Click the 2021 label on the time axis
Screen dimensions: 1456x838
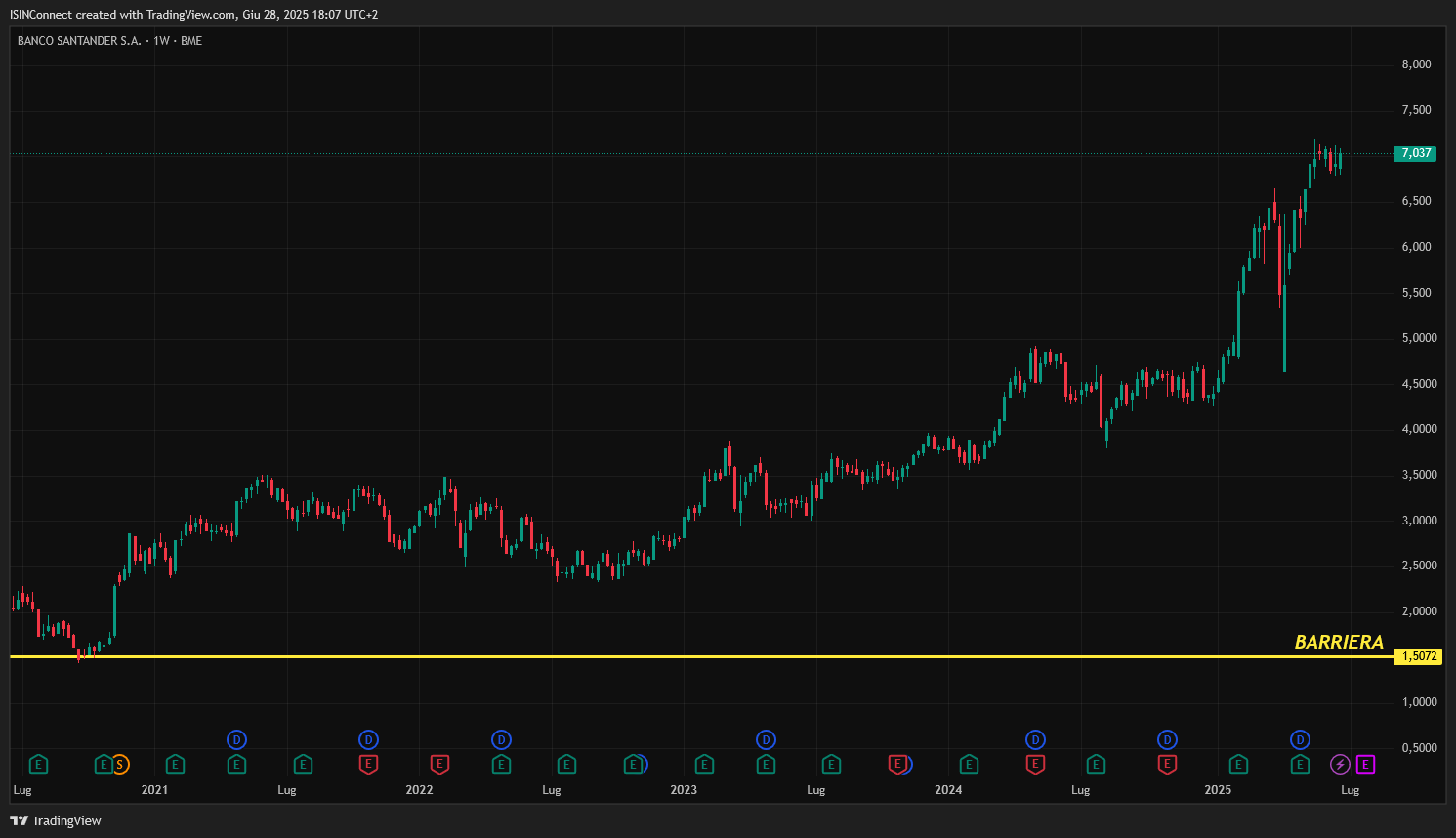point(154,790)
